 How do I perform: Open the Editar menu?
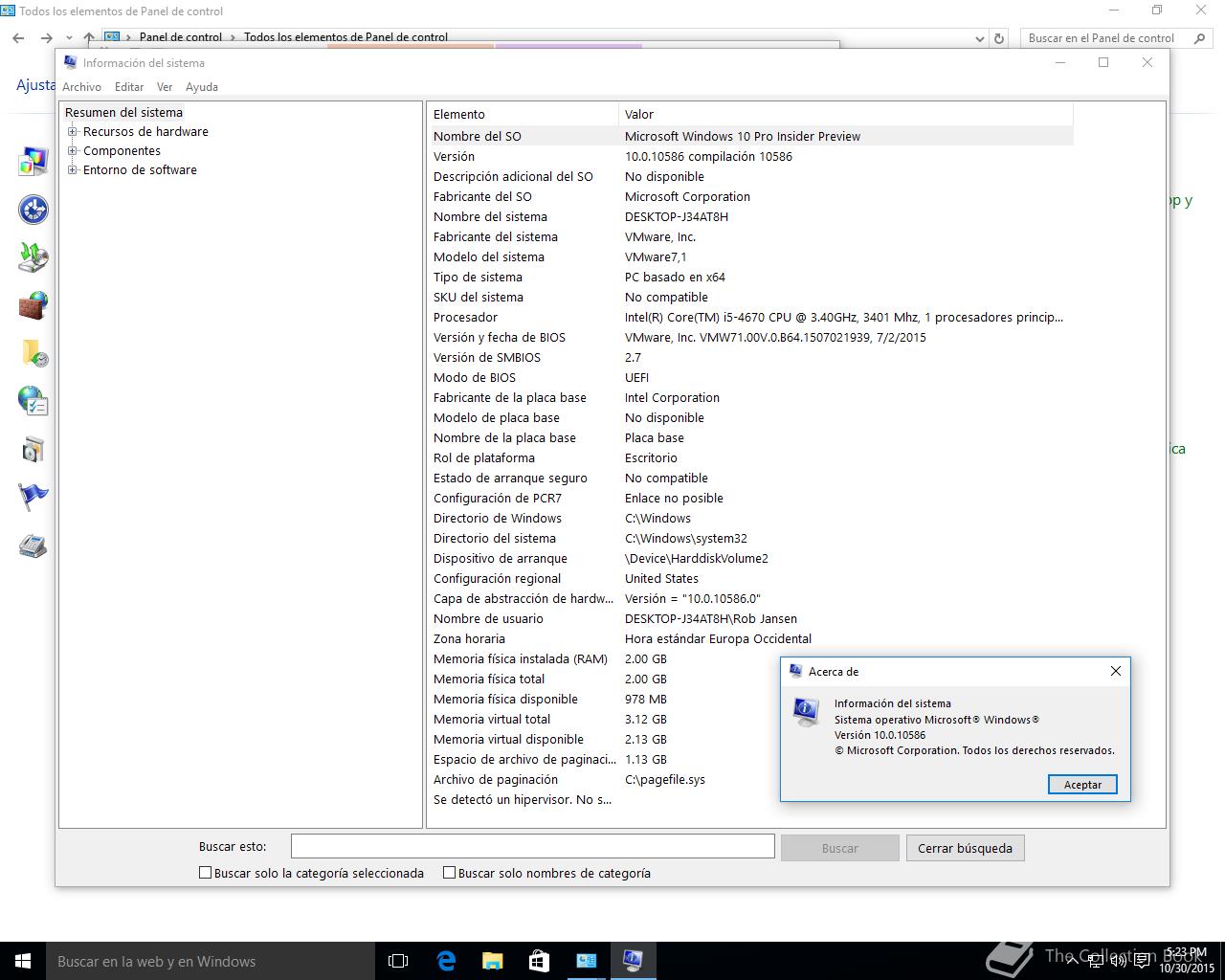(x=129, y=86)
